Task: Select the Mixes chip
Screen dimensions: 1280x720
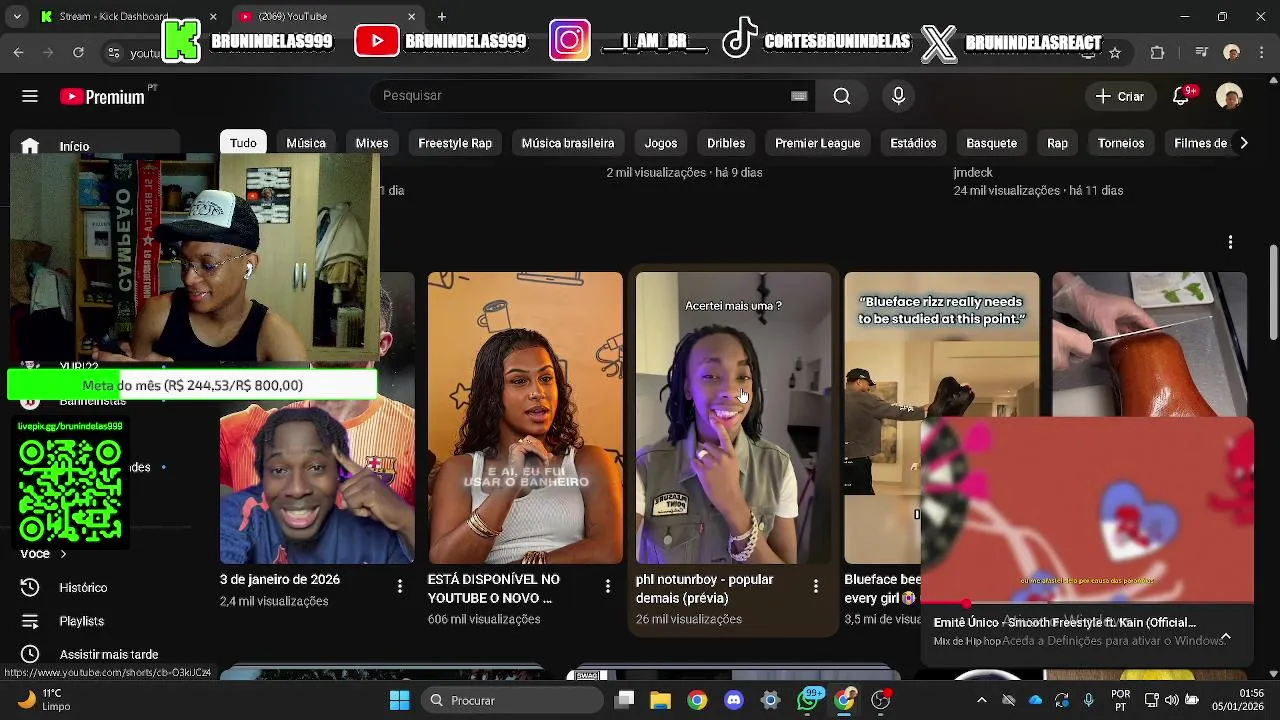Action: (x=372, y=143)
